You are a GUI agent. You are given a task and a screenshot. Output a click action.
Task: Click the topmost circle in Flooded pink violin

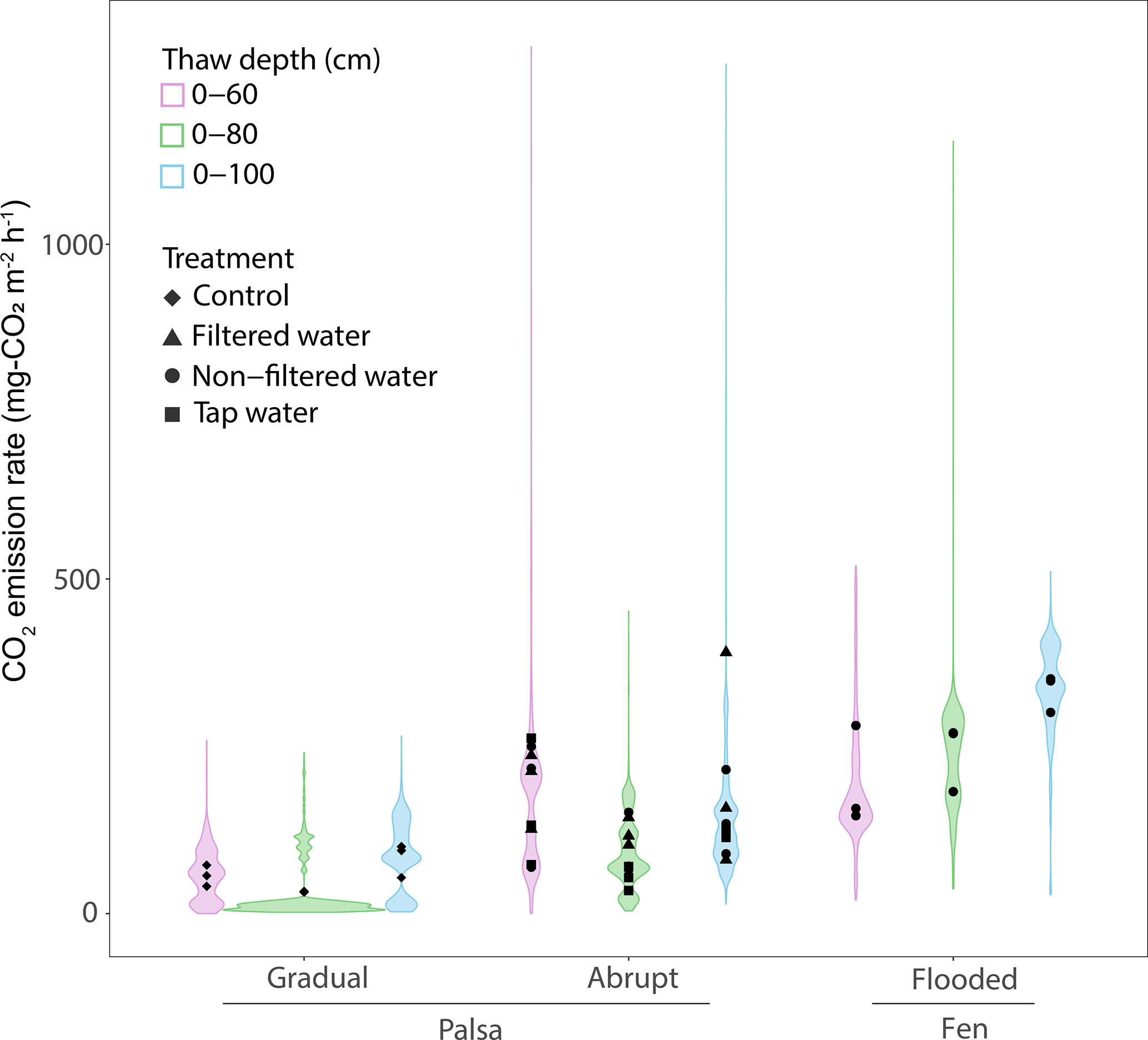click(x=855, y=726)
